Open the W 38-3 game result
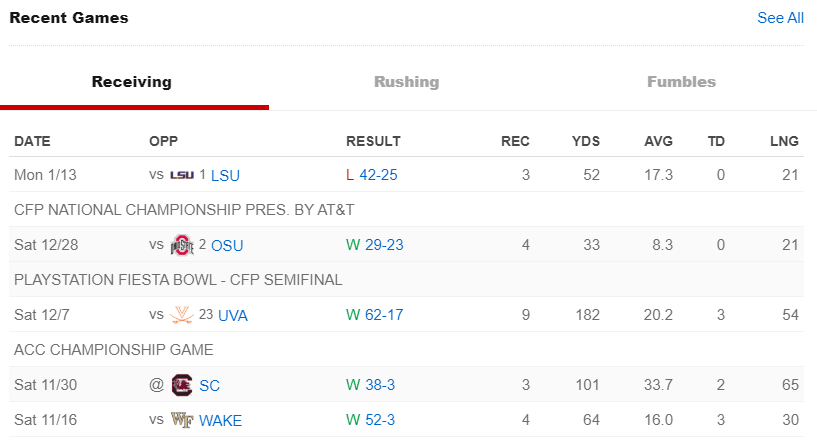The width and height of the screenshot is (817, 440). pos(370,385)
